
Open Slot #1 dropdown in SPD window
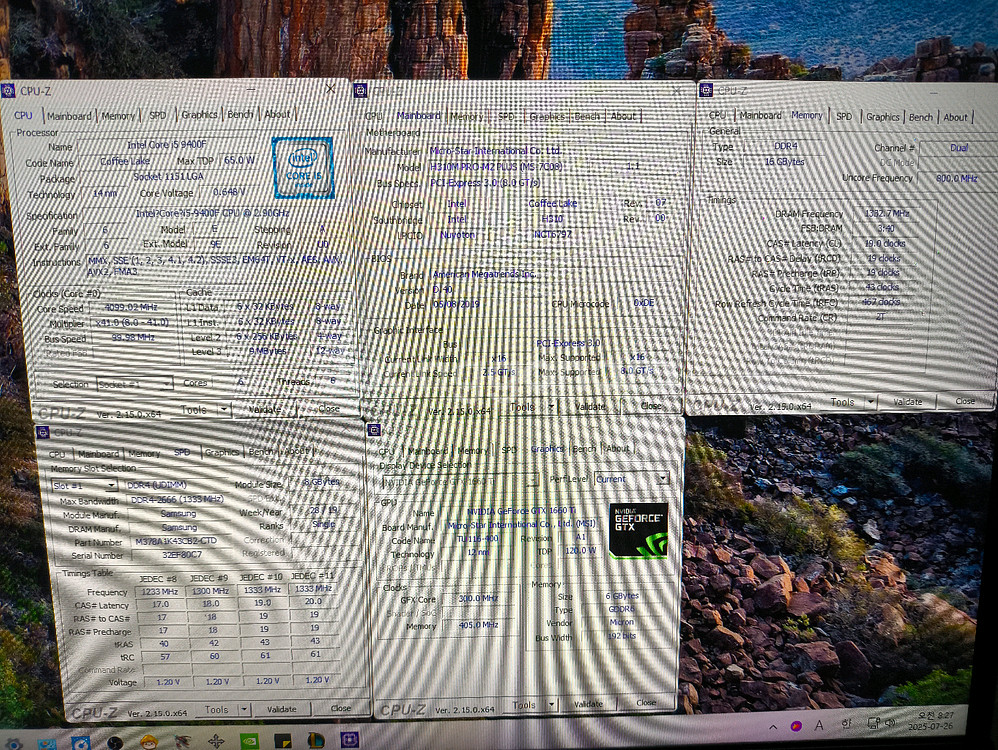pyautogui.click(x=84, y=485)
